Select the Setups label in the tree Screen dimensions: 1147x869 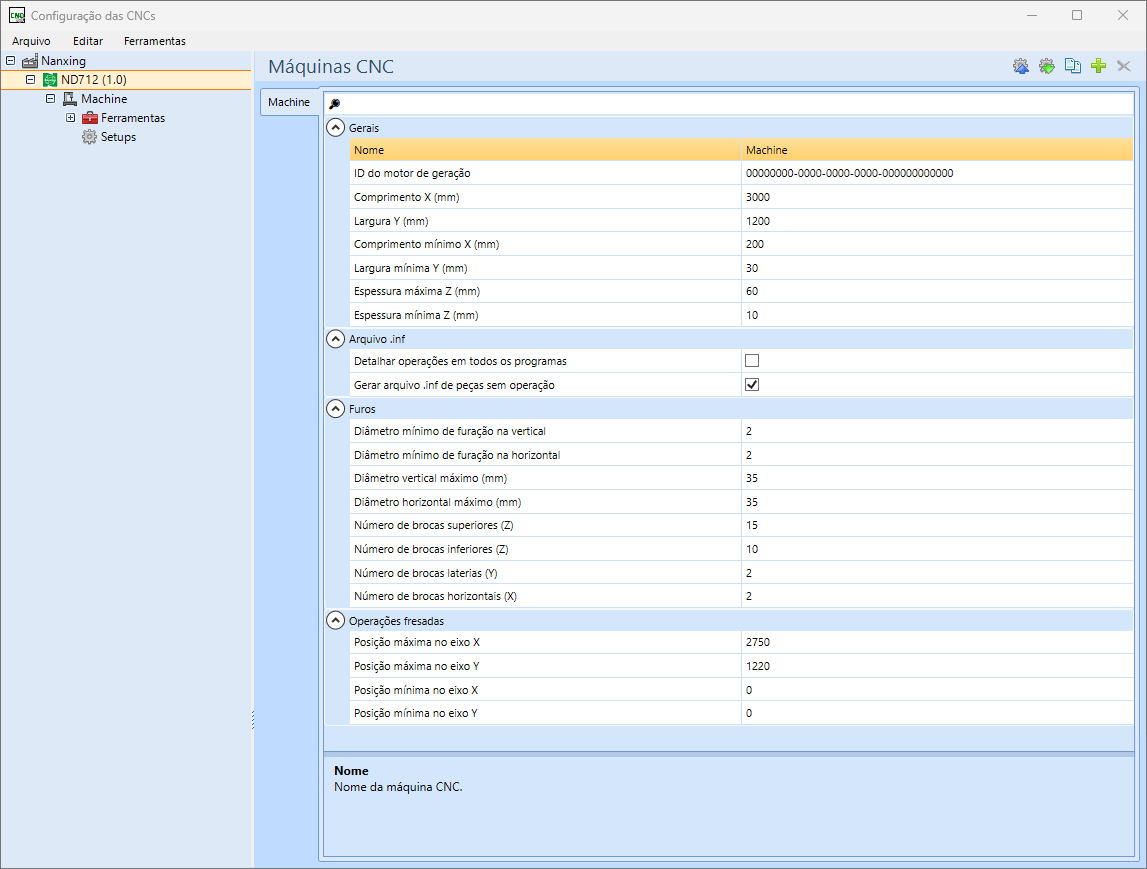[119, 137]
